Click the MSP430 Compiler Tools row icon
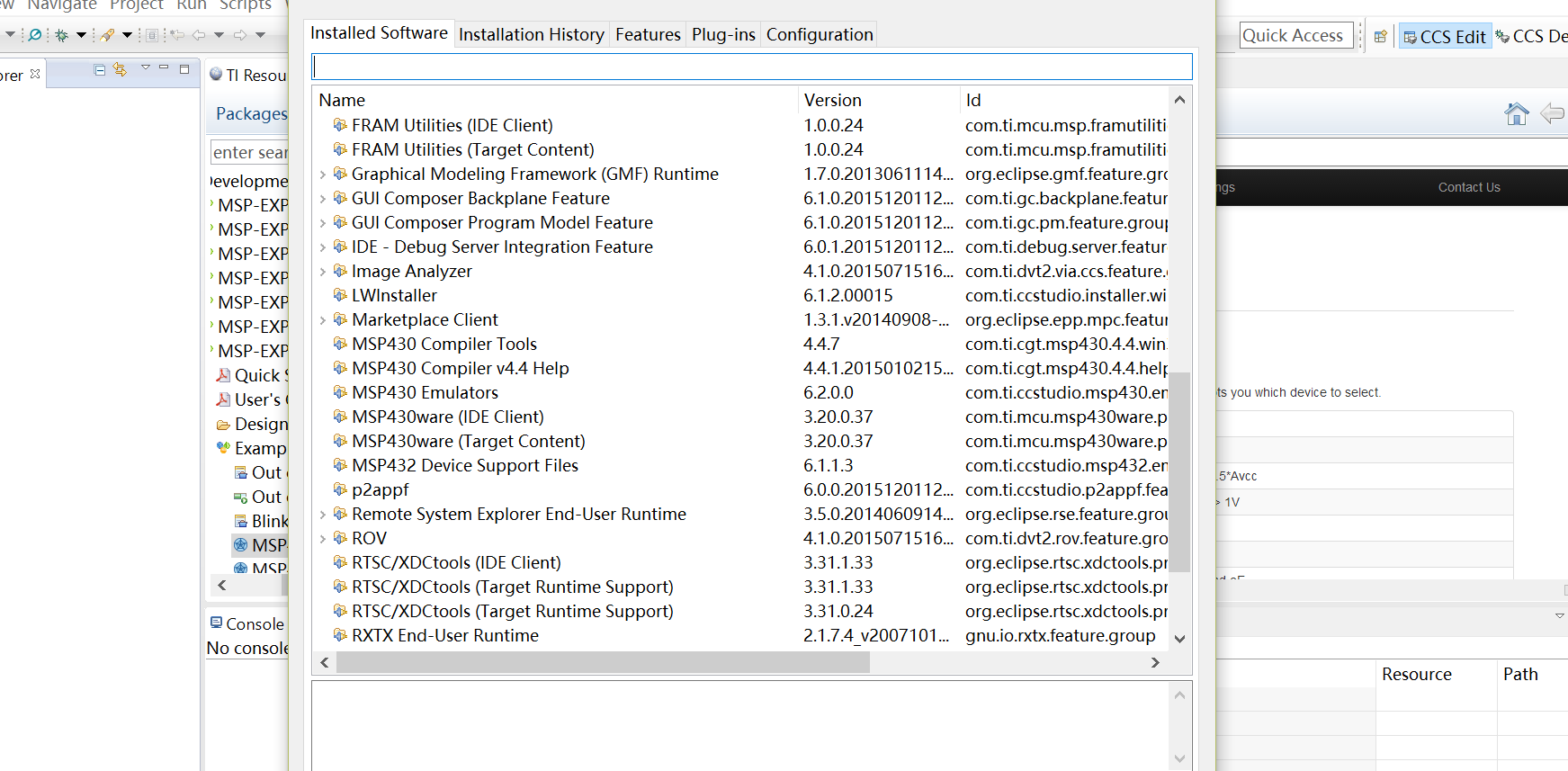Viewport: 1568px width, 771px height. 340,343
